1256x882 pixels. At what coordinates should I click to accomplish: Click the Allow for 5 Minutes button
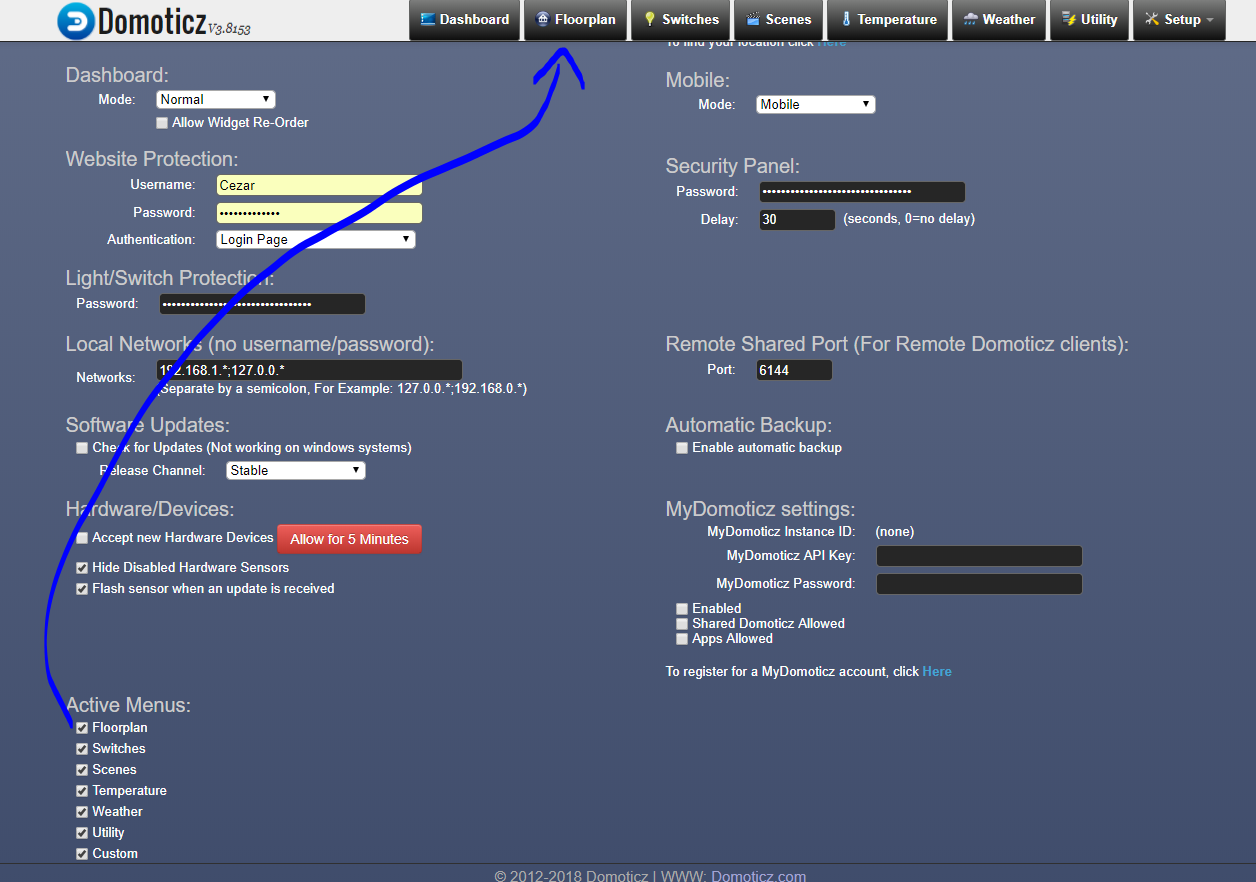(349, 539)
